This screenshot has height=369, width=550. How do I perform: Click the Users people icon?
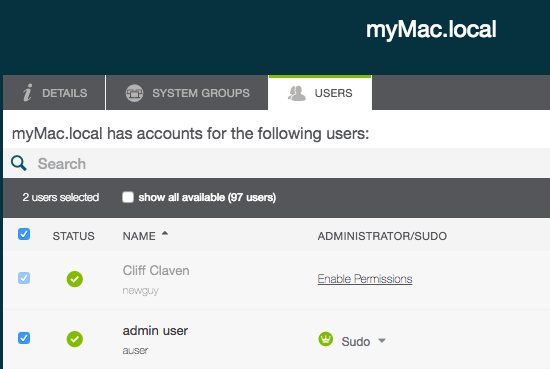pyautogui.click(x=297, y=93)
